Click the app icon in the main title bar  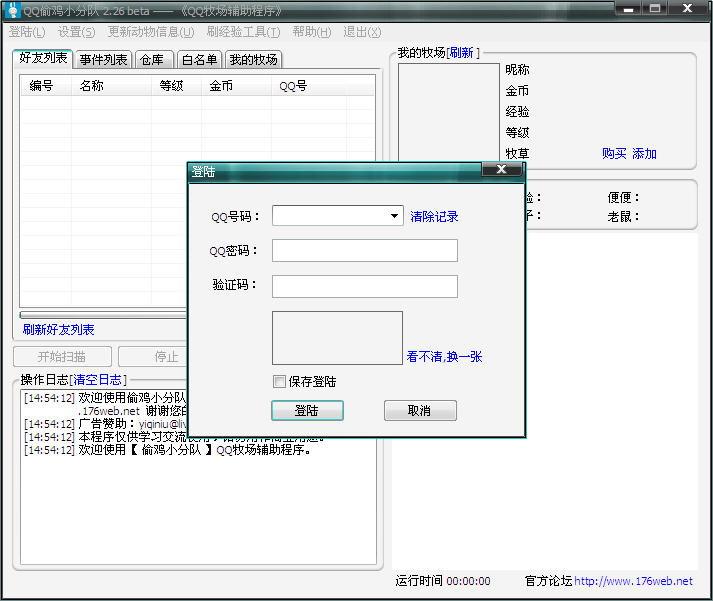point(13,10)
